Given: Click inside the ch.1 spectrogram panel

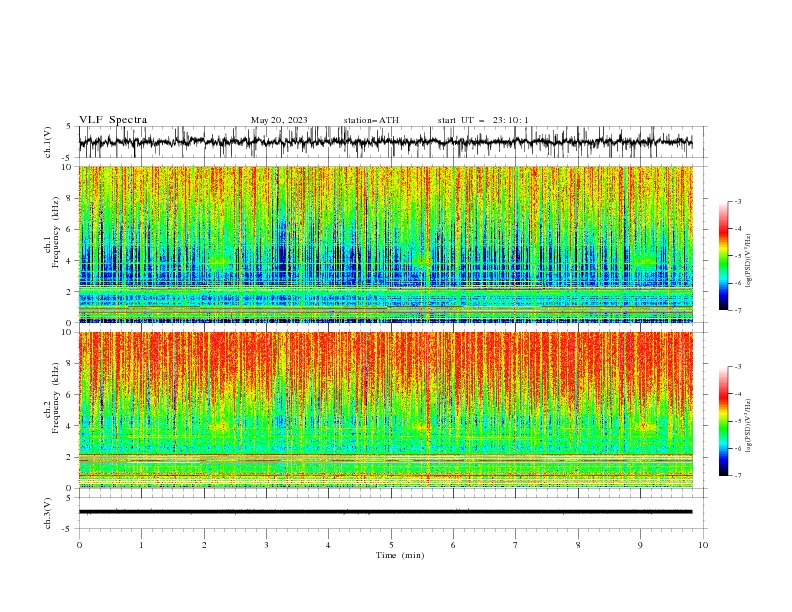Looking at the screenshot, I should click(x=385, y=244).
